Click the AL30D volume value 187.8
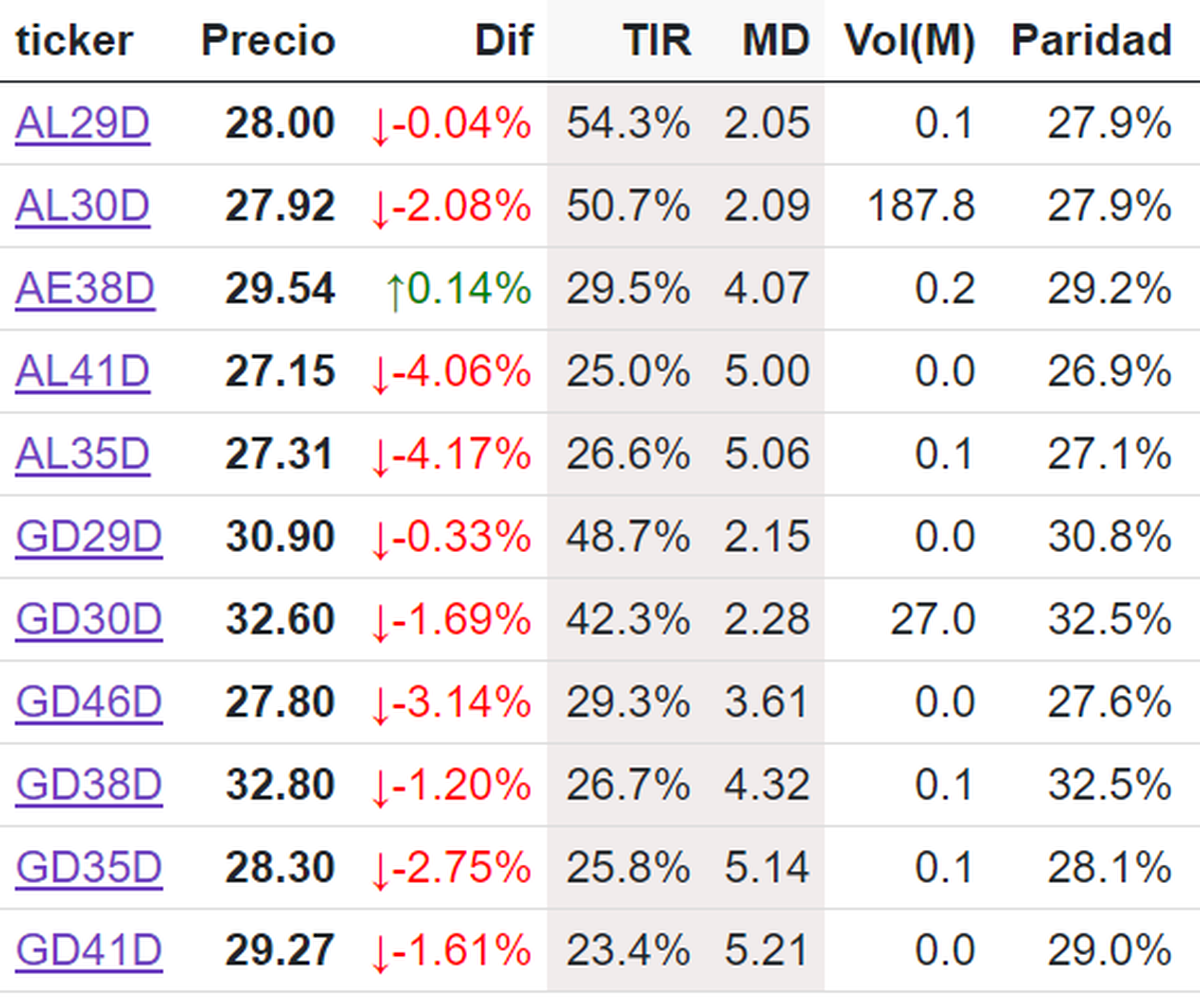The image size is (1200, 999). tap(921, 206)
